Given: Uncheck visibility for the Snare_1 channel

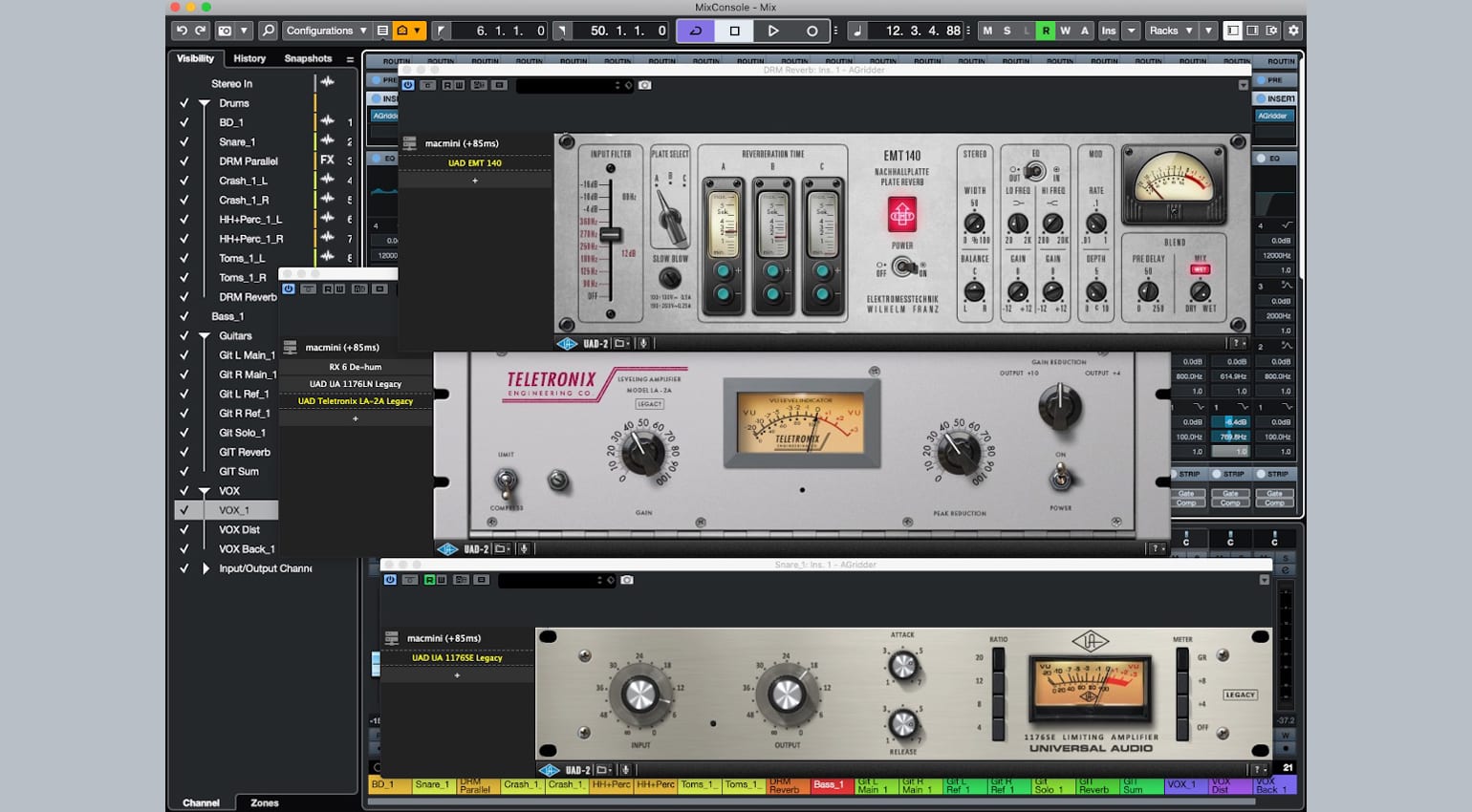Looking at the screenshot, I should (184, 141).
